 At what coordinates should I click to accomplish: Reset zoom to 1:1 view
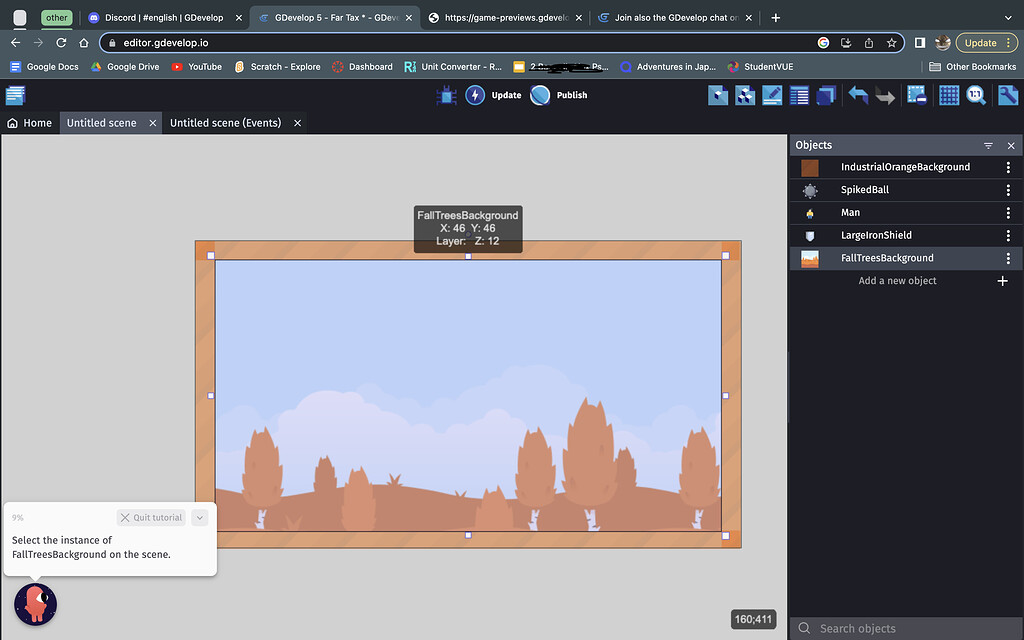click(x=977, y=95)
